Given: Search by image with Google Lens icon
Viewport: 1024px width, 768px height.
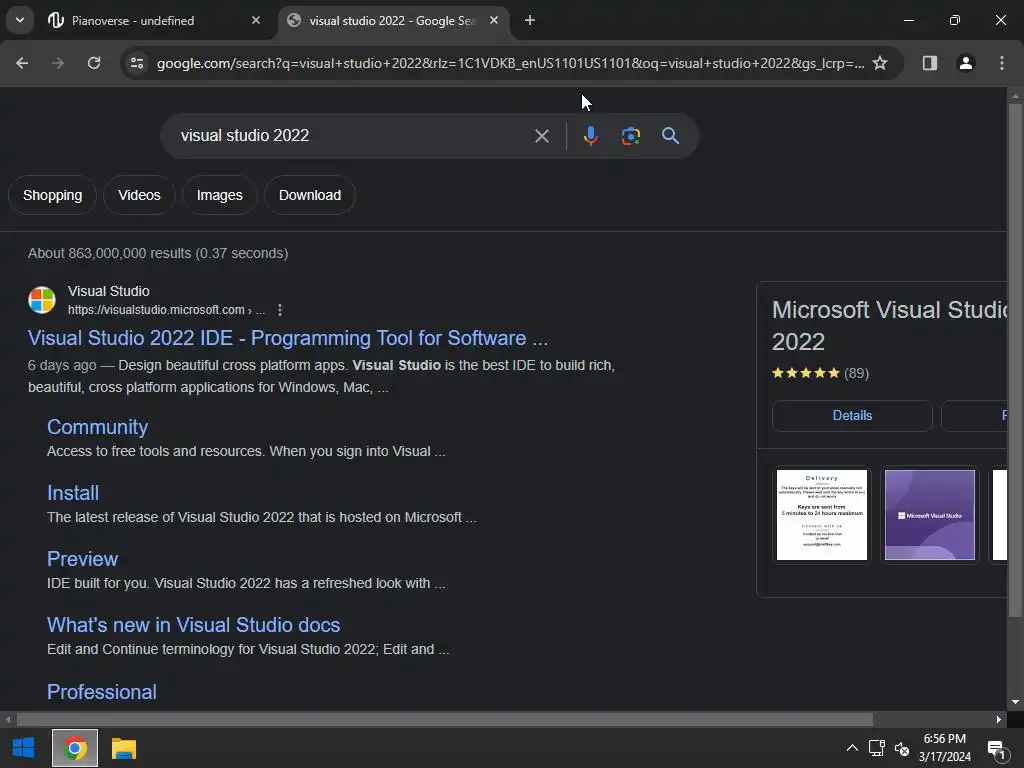Looking at the screenshot, I should (x=630, y=136).
